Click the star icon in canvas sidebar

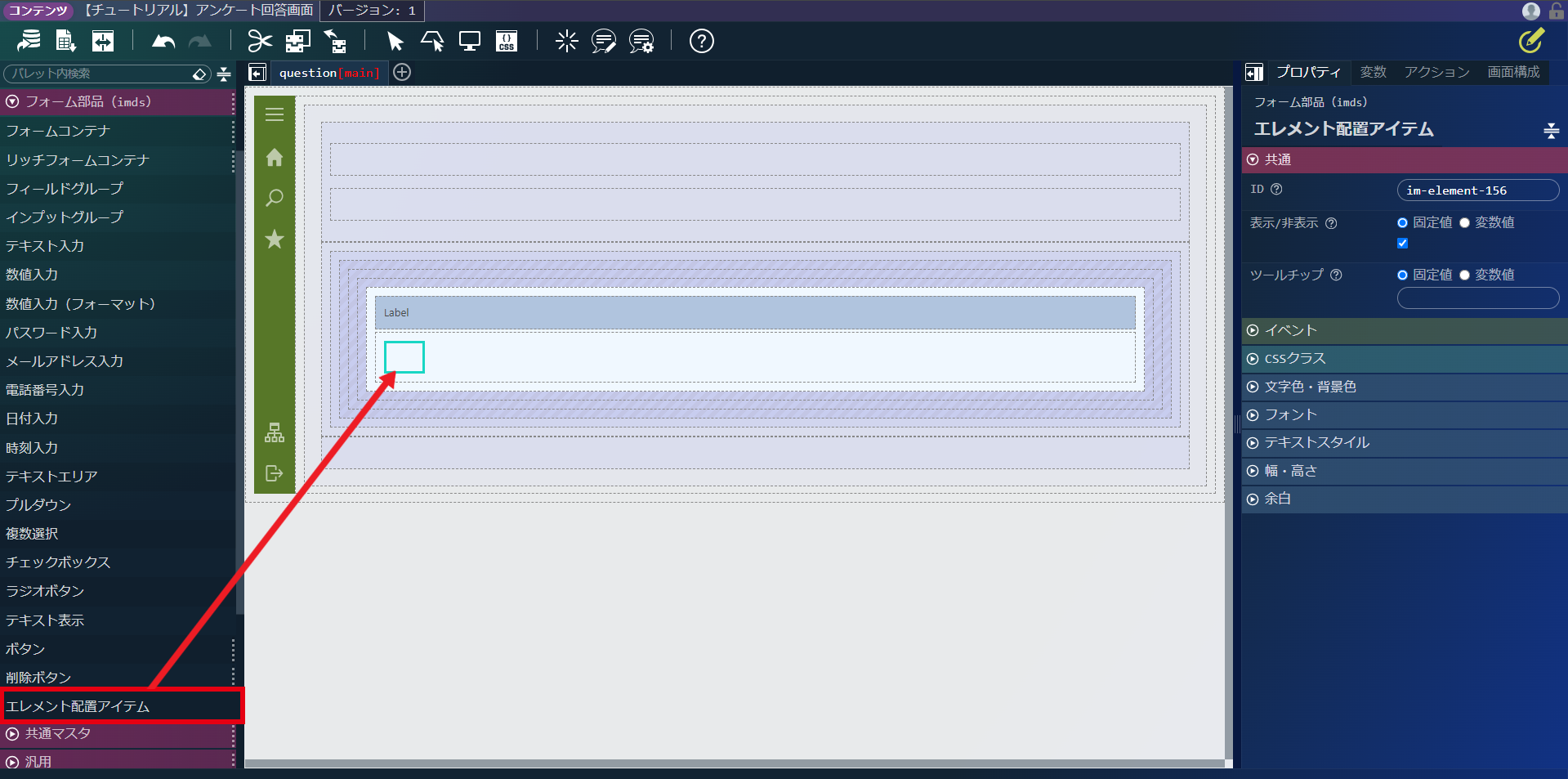pyautogui.click(x=275, y=239)
